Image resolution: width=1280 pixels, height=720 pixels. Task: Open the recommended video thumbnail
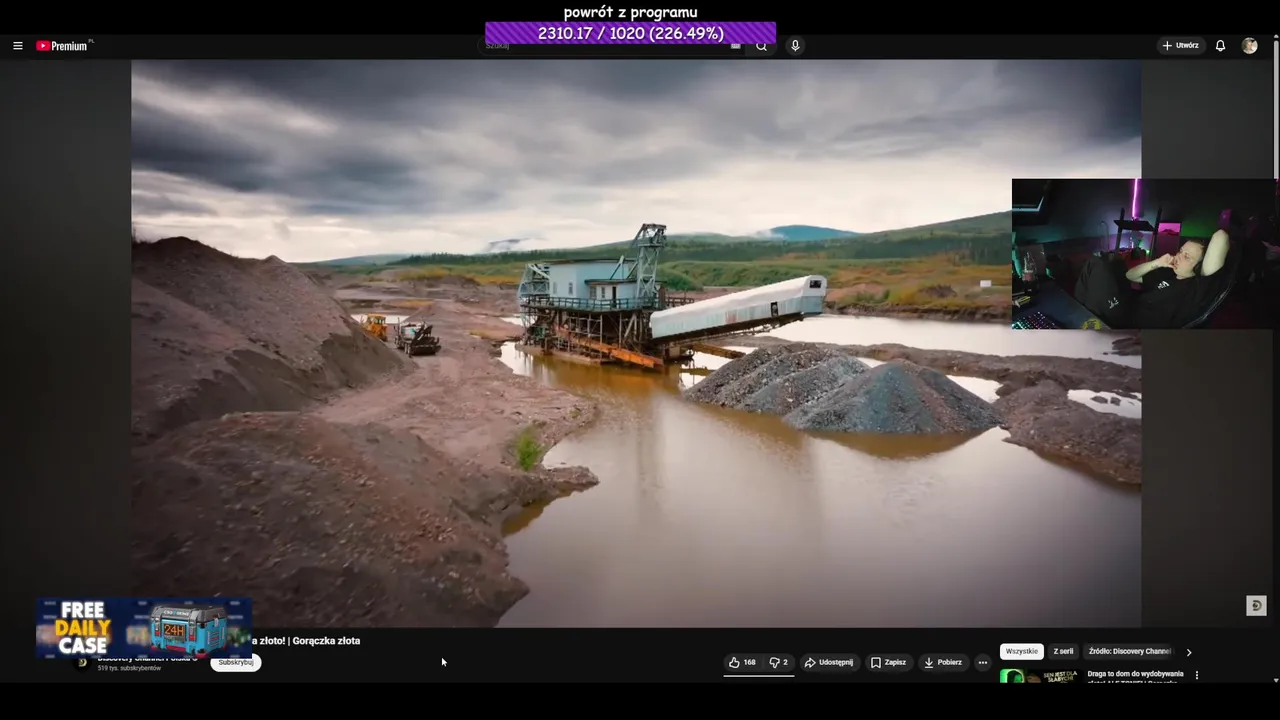point(1040,676)
